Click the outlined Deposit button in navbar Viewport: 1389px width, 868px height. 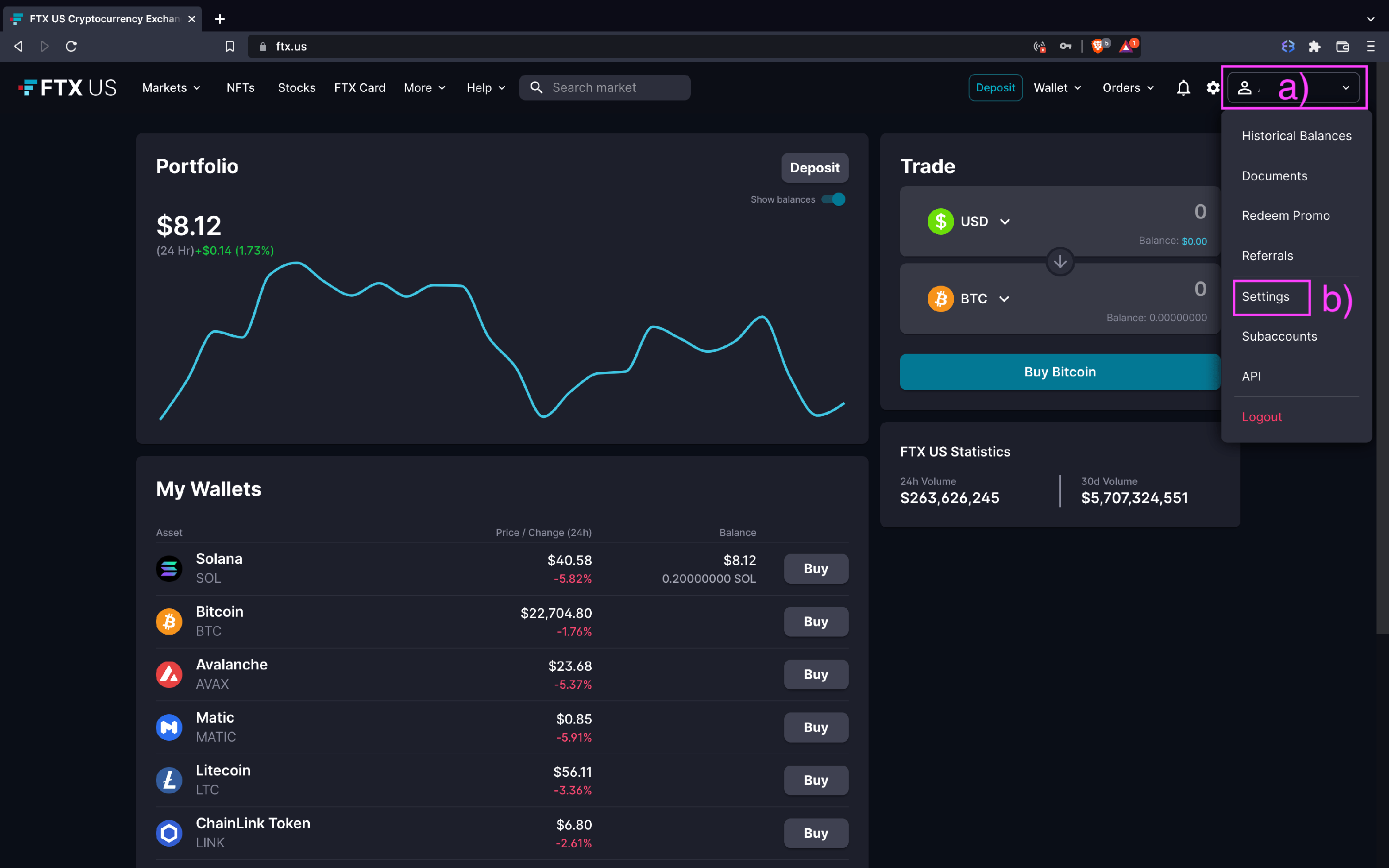coord(995,88)
